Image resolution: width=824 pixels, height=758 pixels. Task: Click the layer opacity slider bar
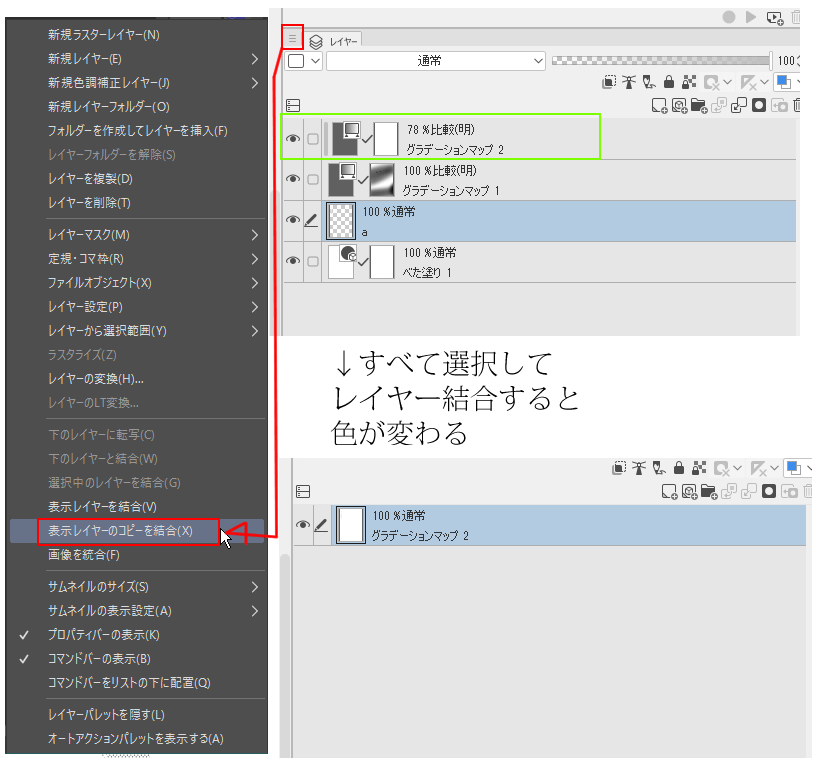pyautogui.click(x=660, y=61)
